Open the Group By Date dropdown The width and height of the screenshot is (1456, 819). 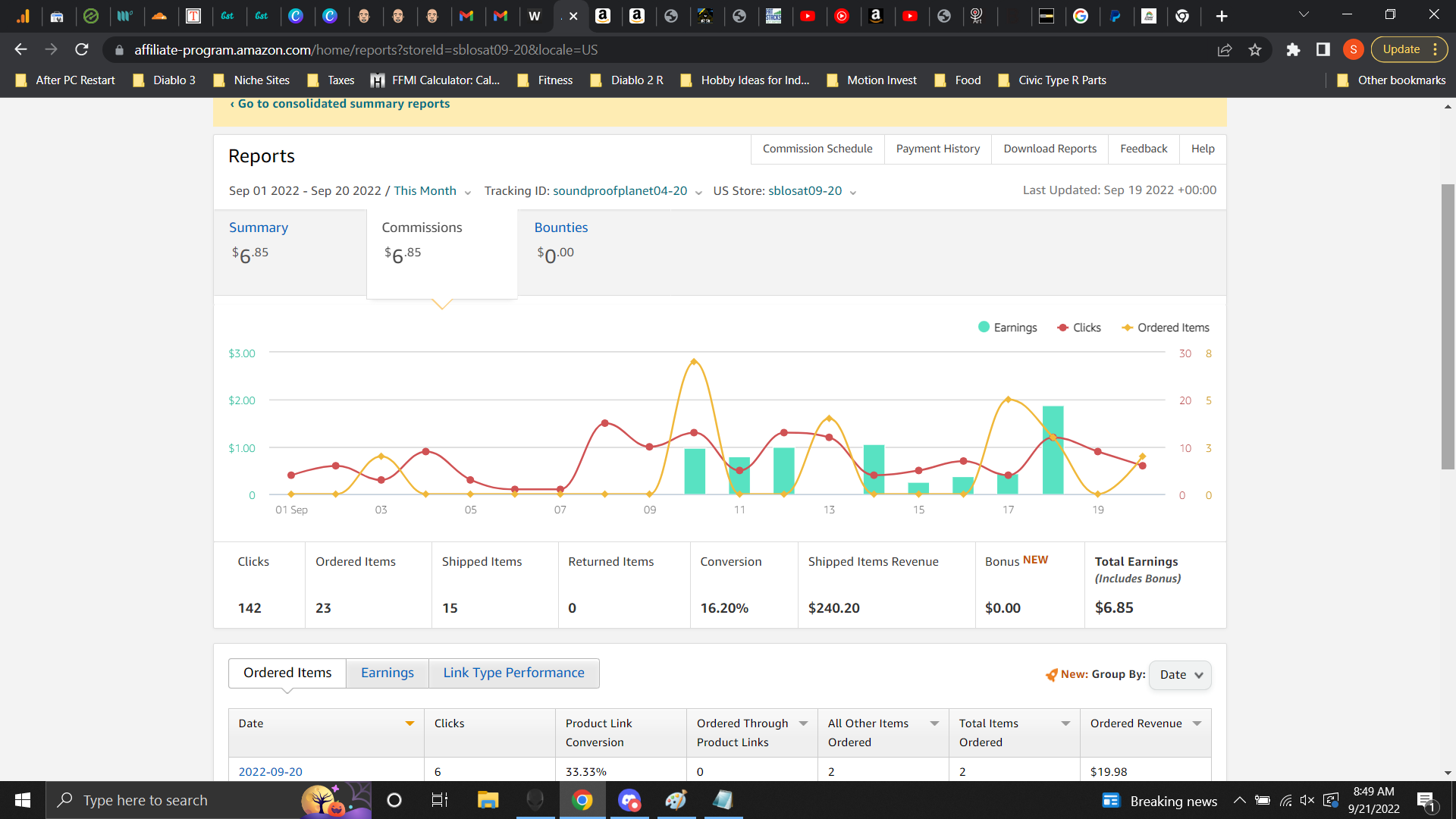[1180, 675]
